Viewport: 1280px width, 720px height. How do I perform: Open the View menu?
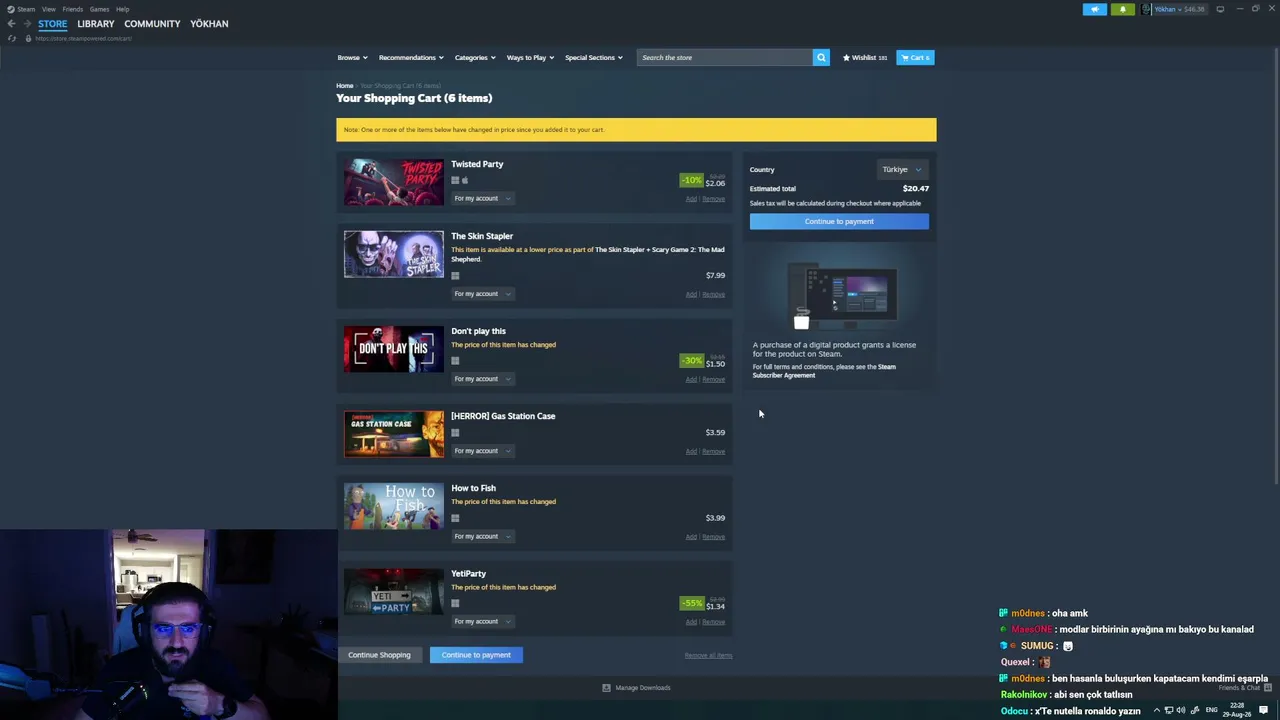coord(48,9)
